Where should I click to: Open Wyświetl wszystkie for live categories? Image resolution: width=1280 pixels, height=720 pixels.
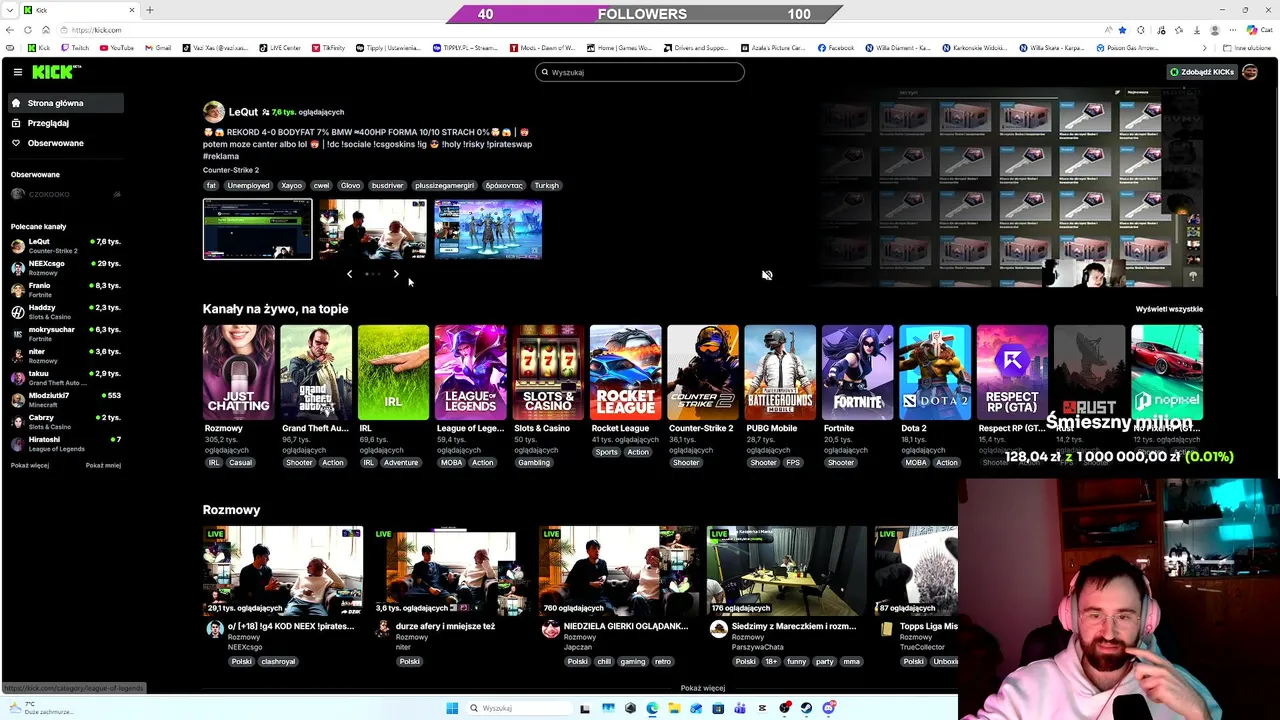click(x=1169, y=309)
